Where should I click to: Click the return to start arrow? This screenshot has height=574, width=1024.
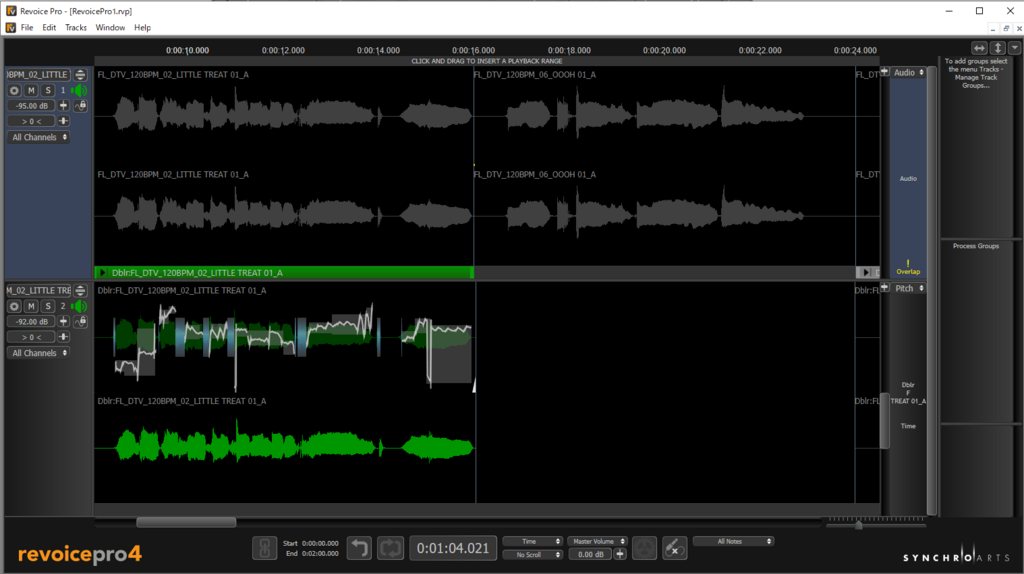coord(359,548)
